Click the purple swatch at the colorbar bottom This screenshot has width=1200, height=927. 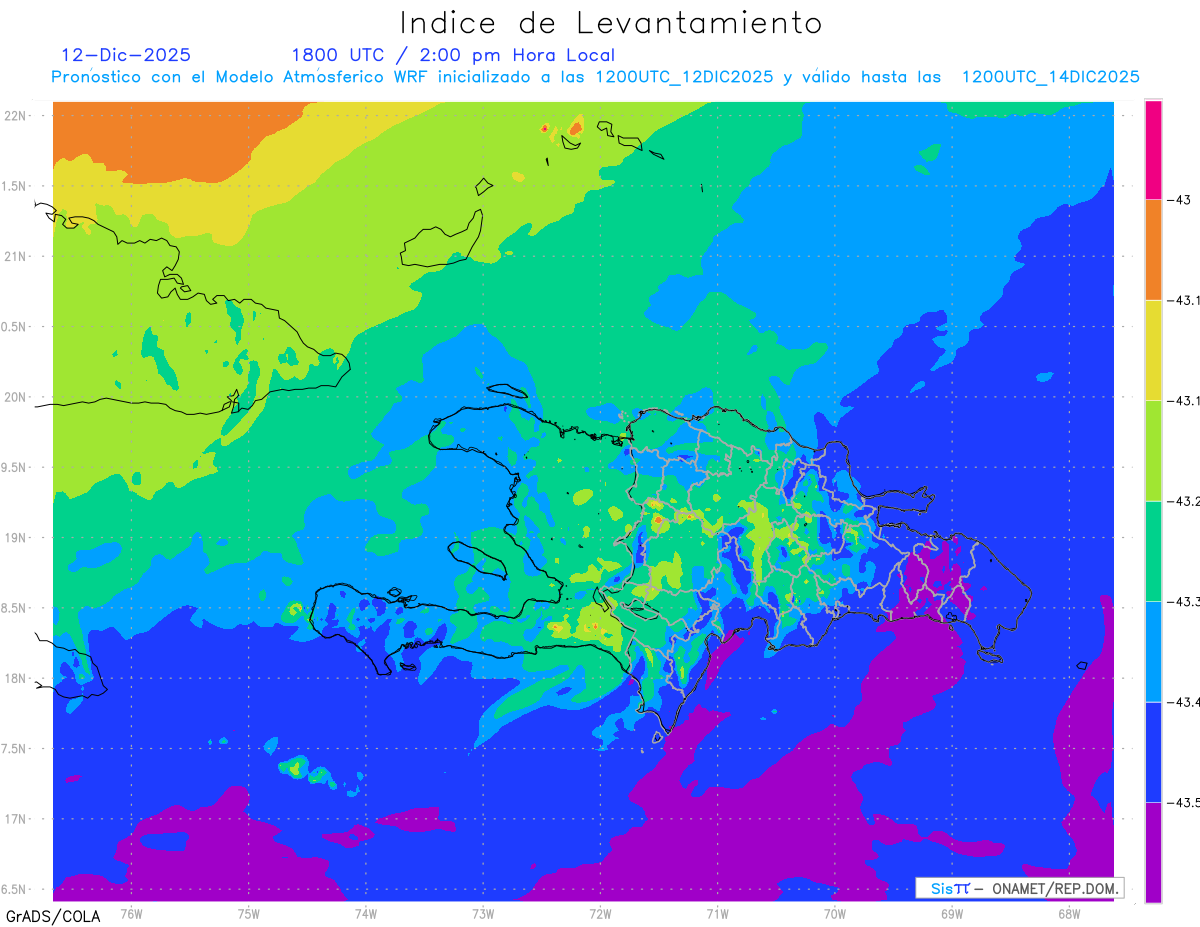(x=1153, y=852)
